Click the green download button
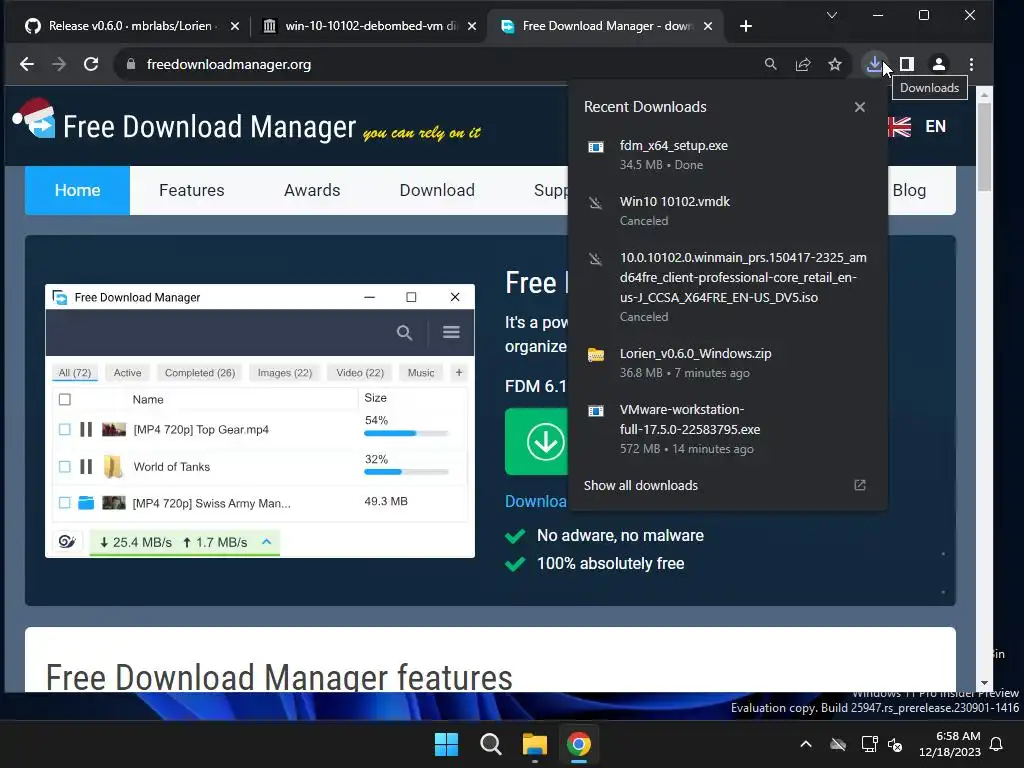Viewport: 1024px width, 768px height. pyautogui.click(x=537, y=441)
